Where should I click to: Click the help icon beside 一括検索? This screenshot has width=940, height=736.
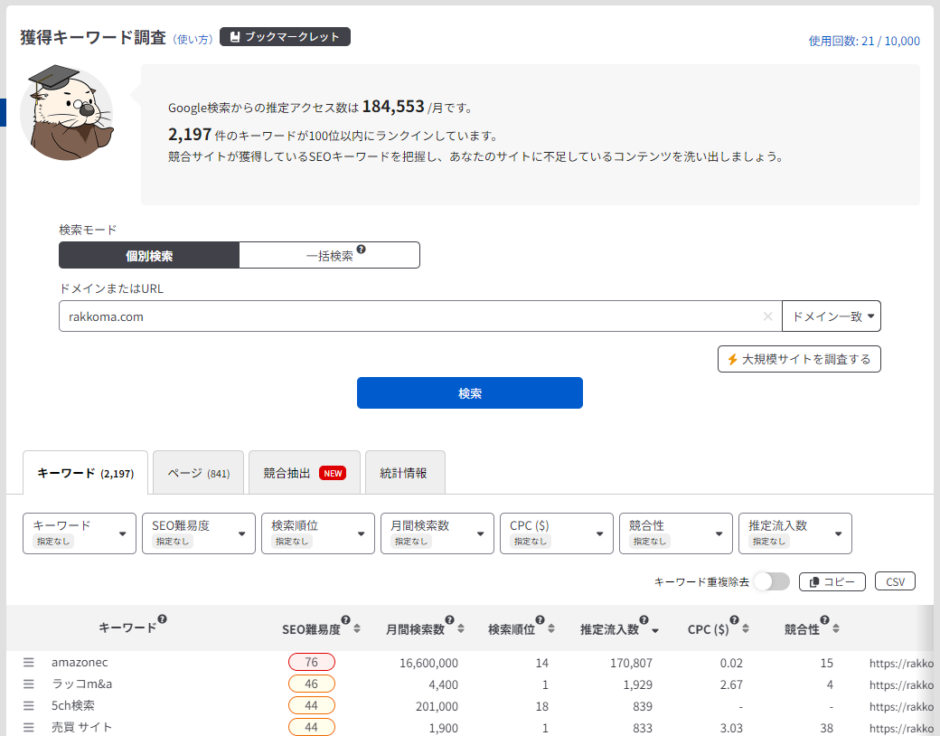361,251
